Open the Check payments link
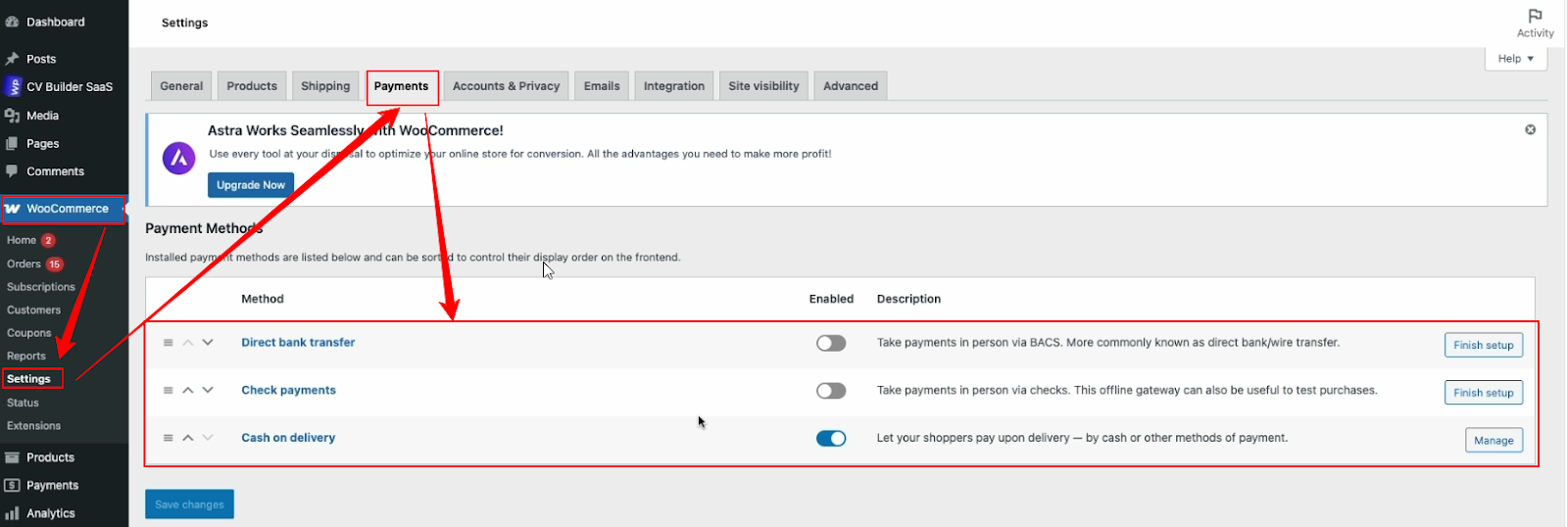The width and height of the screenshot is (1568, 527). tap(288, 390)
